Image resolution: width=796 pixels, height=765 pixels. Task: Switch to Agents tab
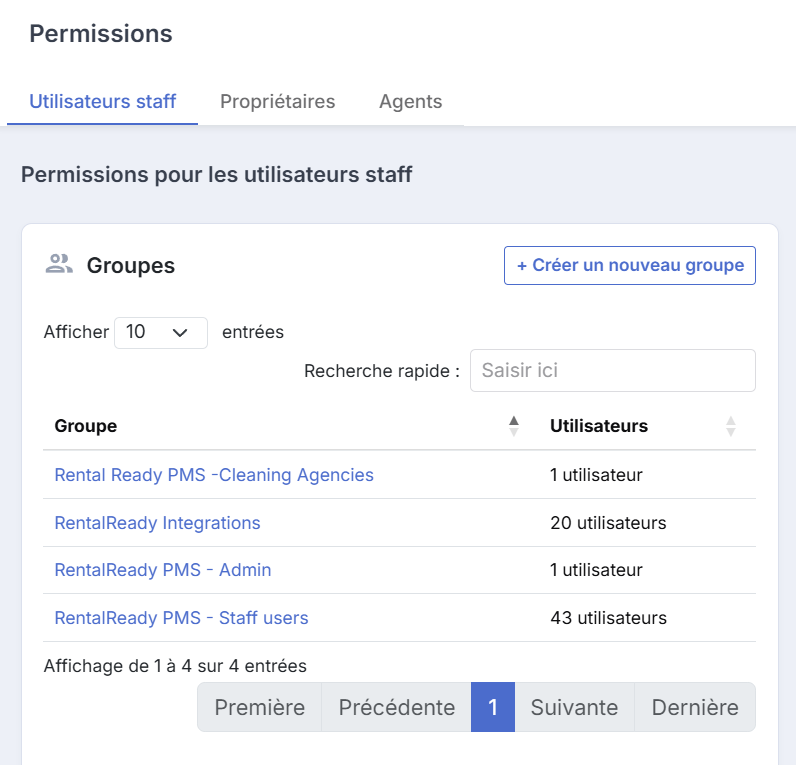coord(411,102)
